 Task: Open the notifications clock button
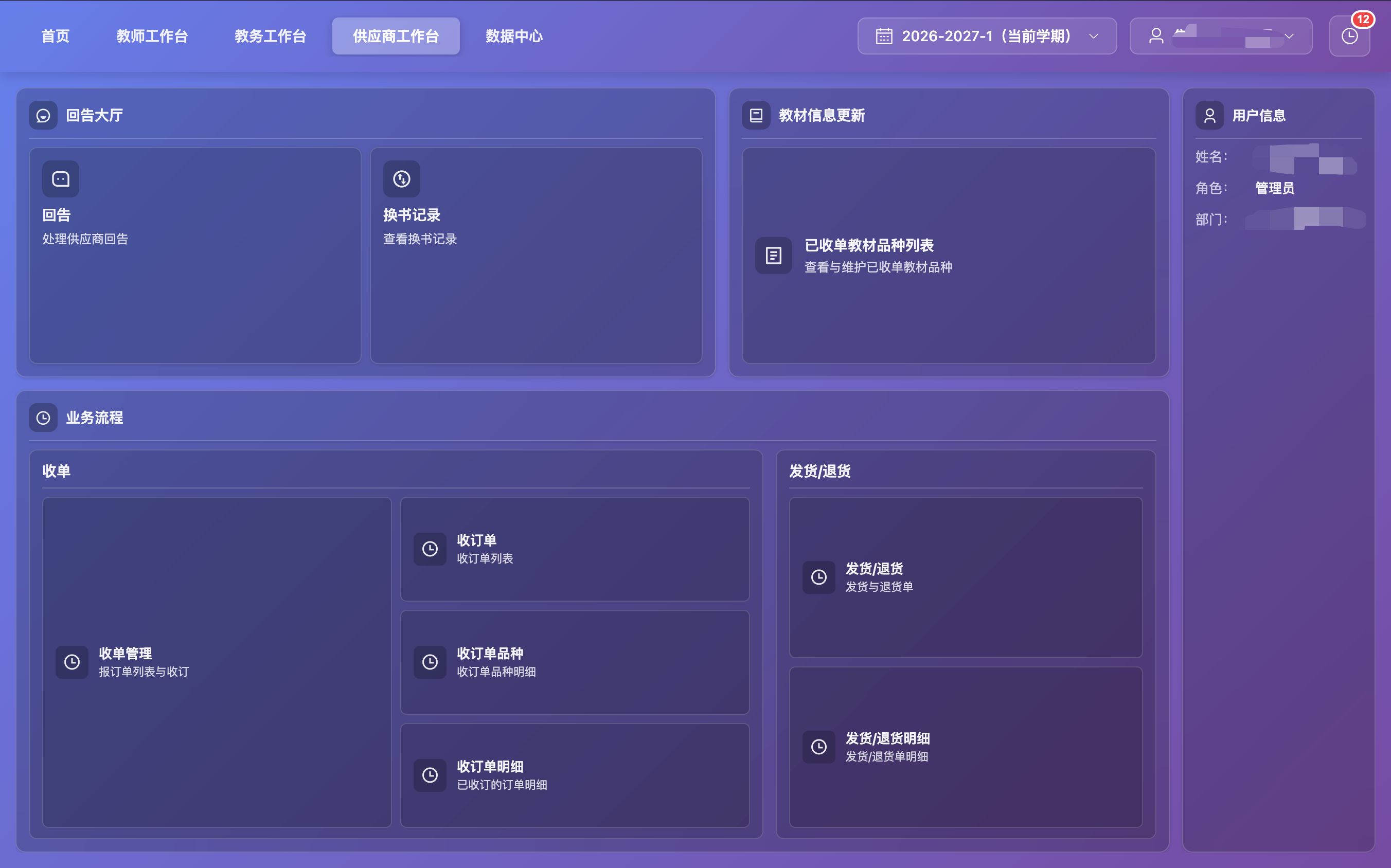coord(1349,36)
